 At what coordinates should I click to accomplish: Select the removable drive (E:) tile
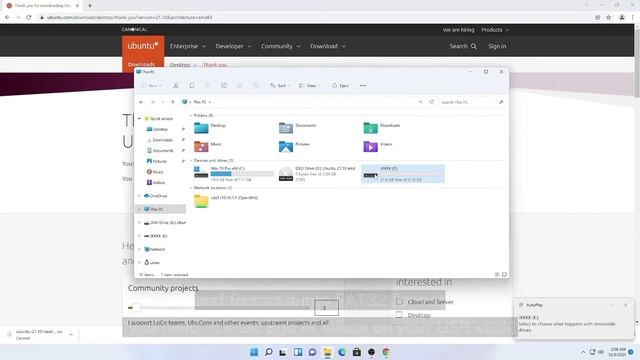403,173
